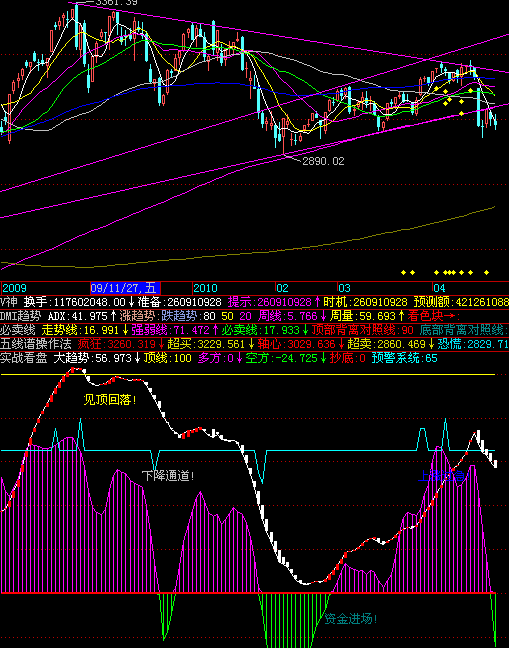The image size is (509, 648).
Task: Click the 涨趋势 label
Action: click(x=139, y=317)
